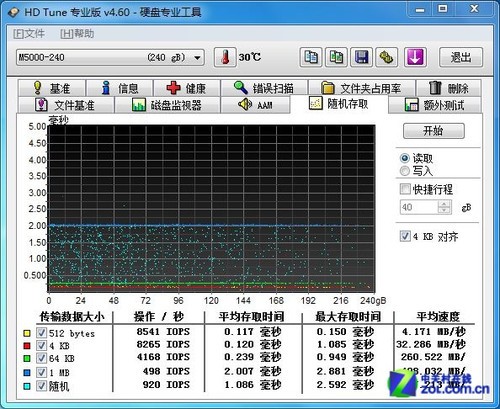Copy text results to clipboard icon

(x=311, y=57)
